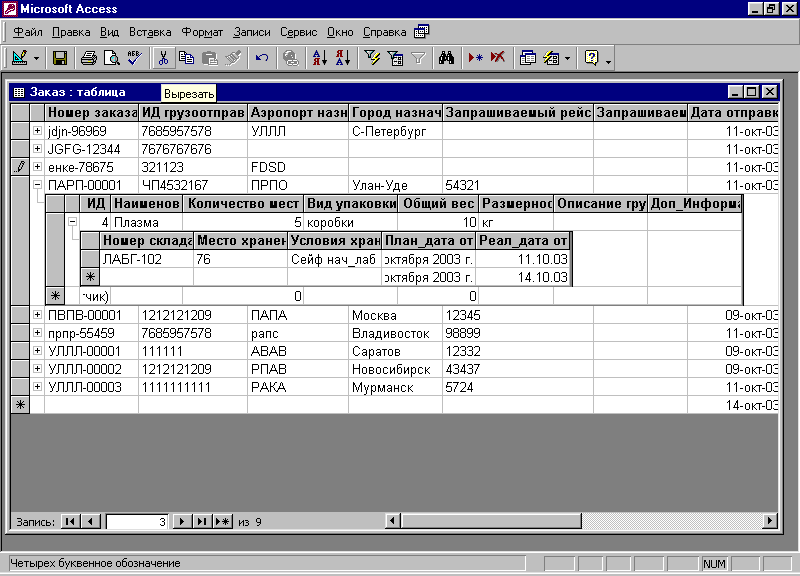This screenshot has height=576, width=800.
Task: Expand the jdjn-96969 row subdatasheet
Action: (37, 131)
